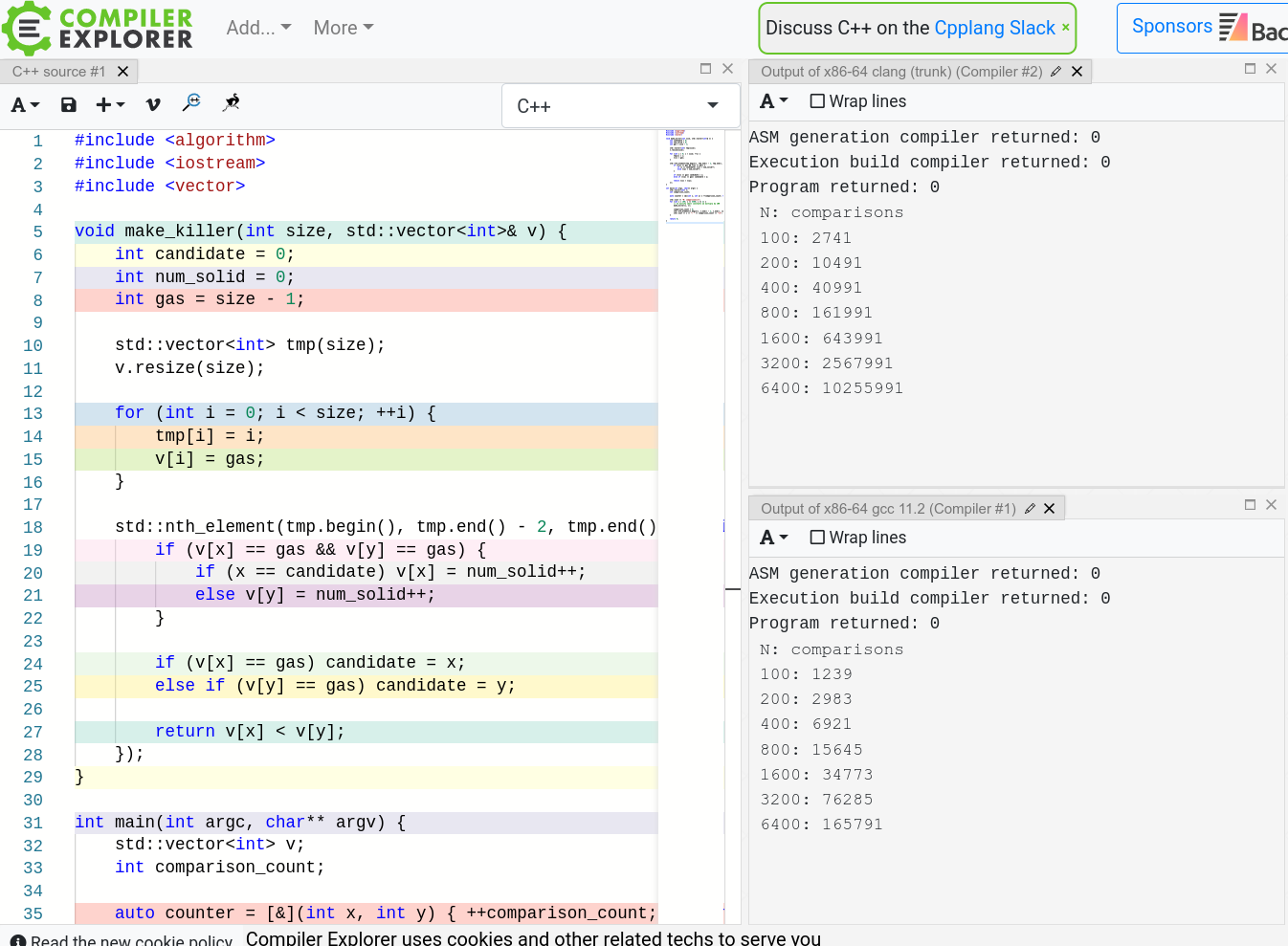Enable Wrap lines in the clang output
The image size is (1288, 946).
click(x=817, y=101)
